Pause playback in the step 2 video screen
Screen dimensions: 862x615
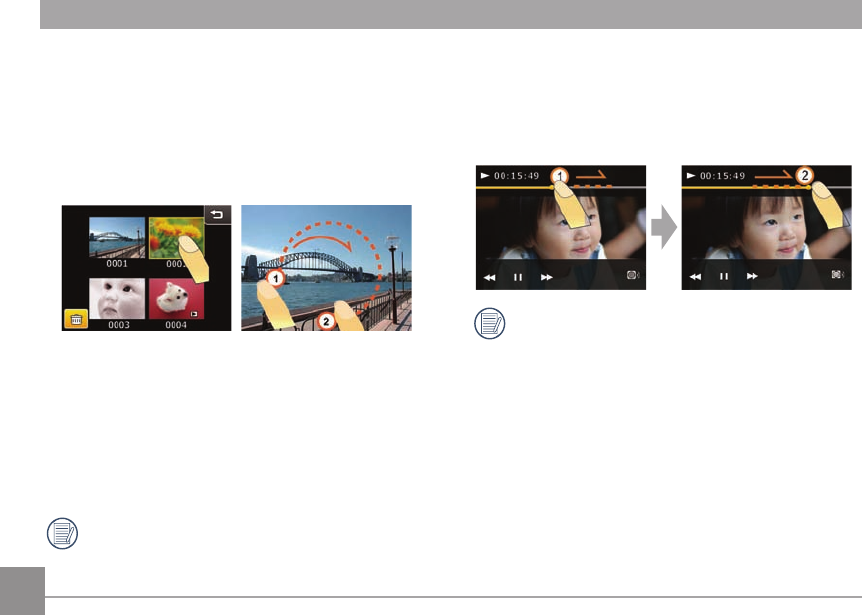click(724, 276)
